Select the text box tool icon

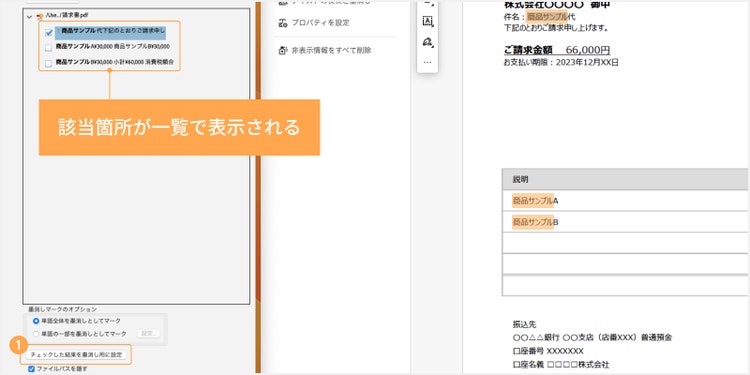point(428,21)
